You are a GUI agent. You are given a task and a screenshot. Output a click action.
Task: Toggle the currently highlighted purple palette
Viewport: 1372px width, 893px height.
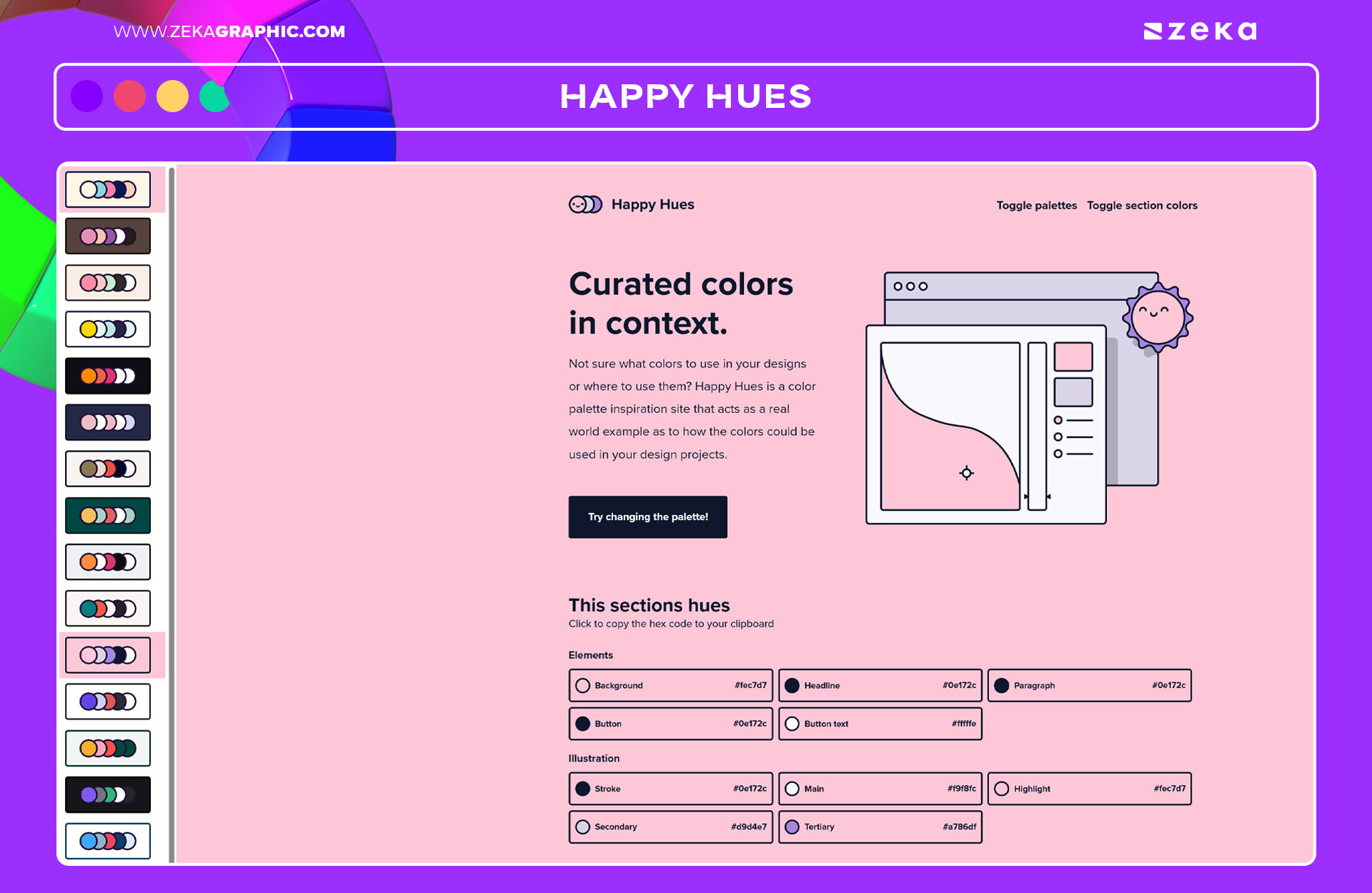click(107, 654)
